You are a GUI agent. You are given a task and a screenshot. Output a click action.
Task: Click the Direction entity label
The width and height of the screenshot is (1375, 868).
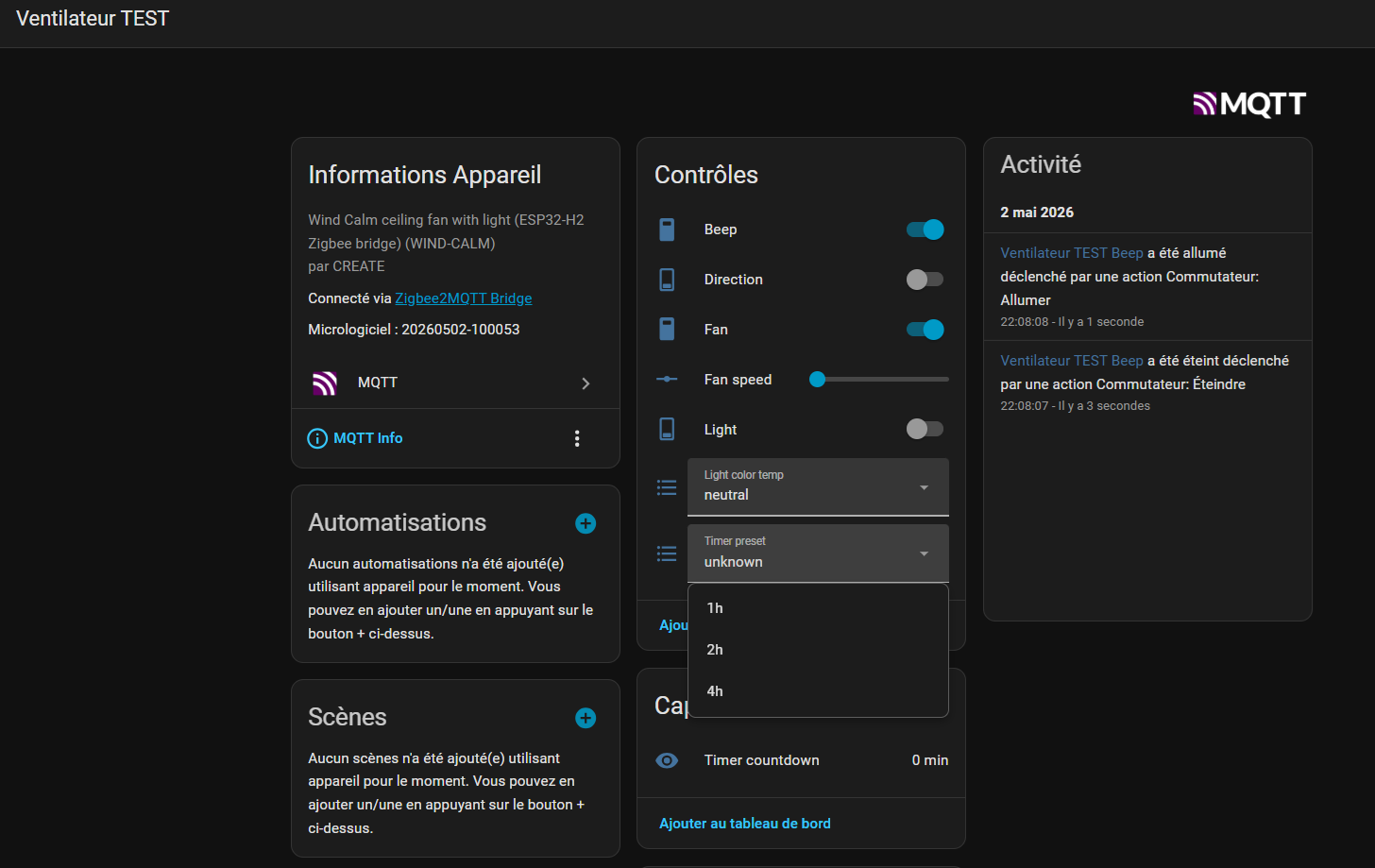coord(734,280)
